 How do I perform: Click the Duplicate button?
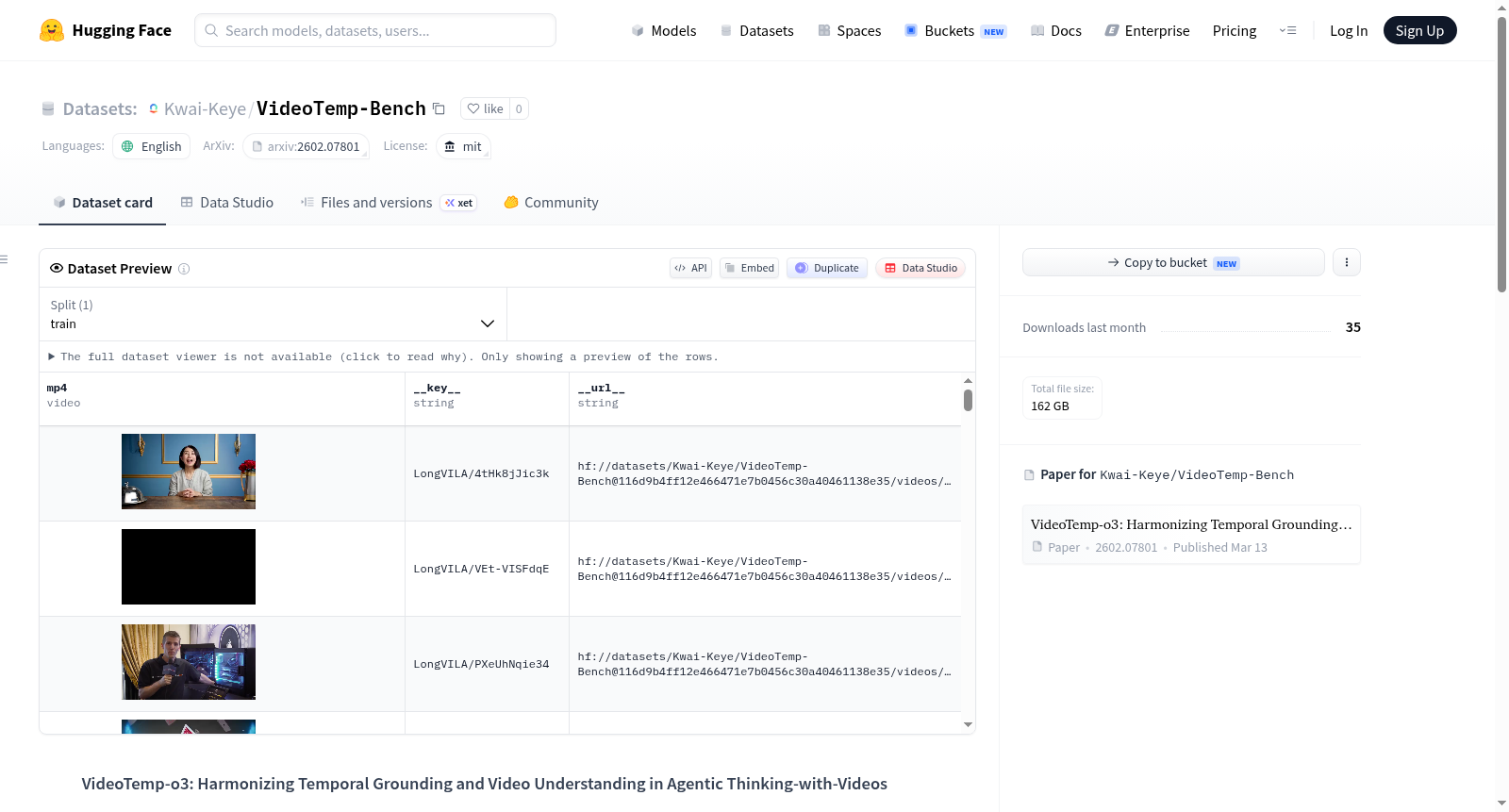827,268
